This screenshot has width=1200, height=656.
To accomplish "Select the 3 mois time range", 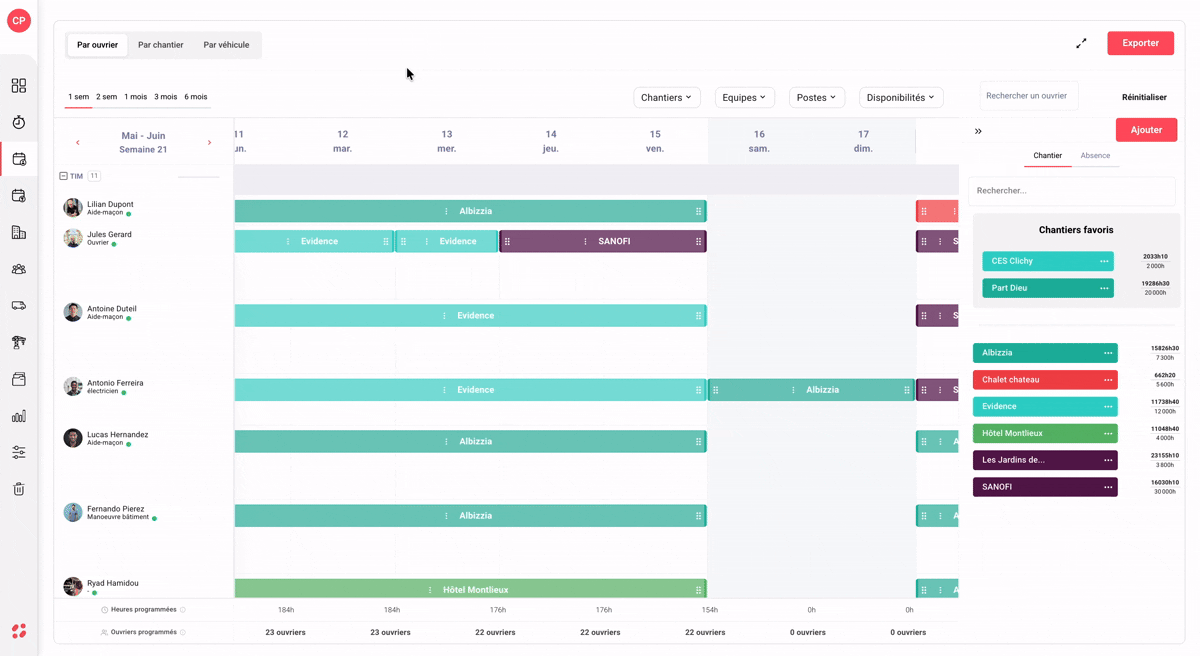I will (166, 97).
